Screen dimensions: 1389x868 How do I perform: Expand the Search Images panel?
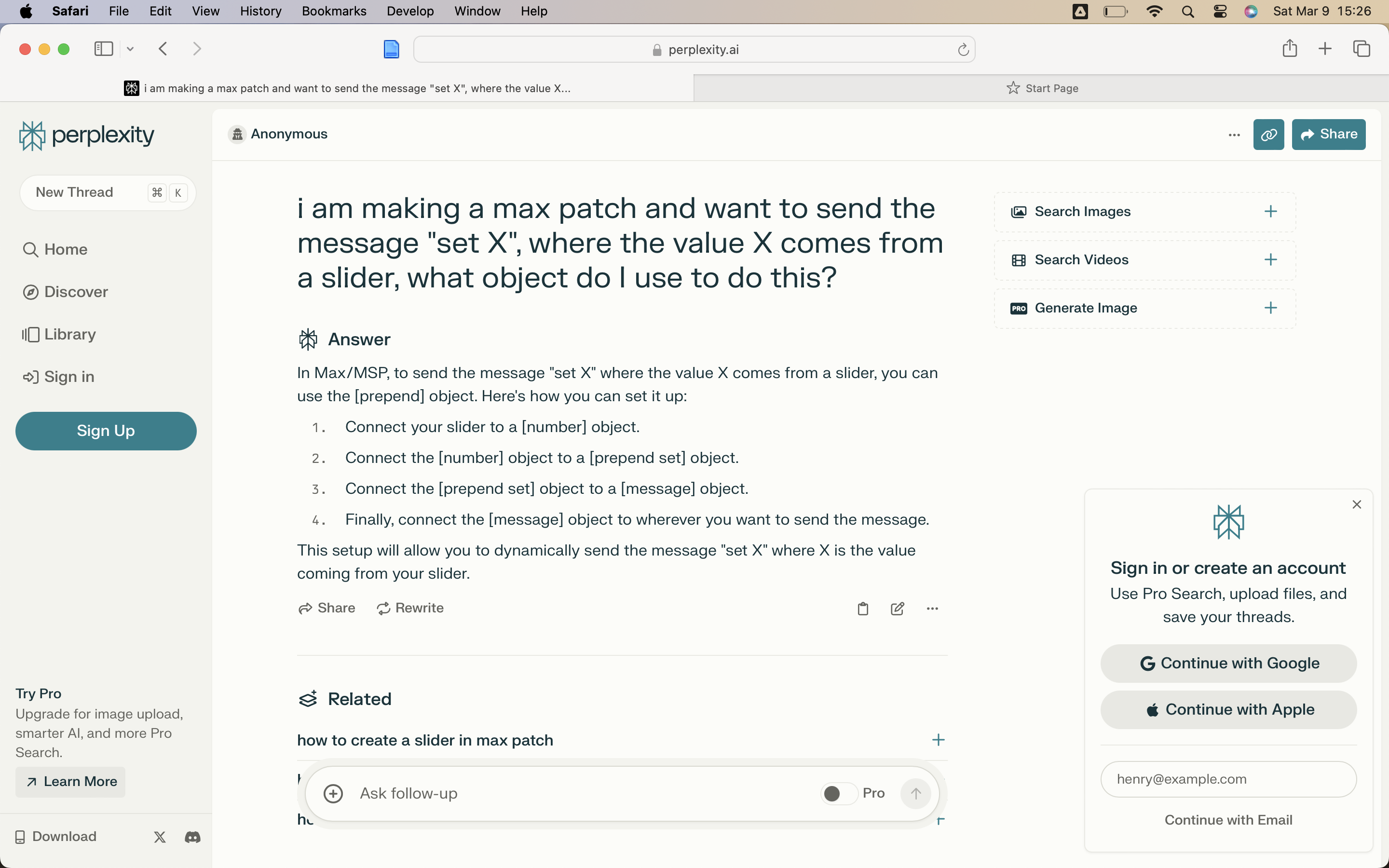point(1270,212)
